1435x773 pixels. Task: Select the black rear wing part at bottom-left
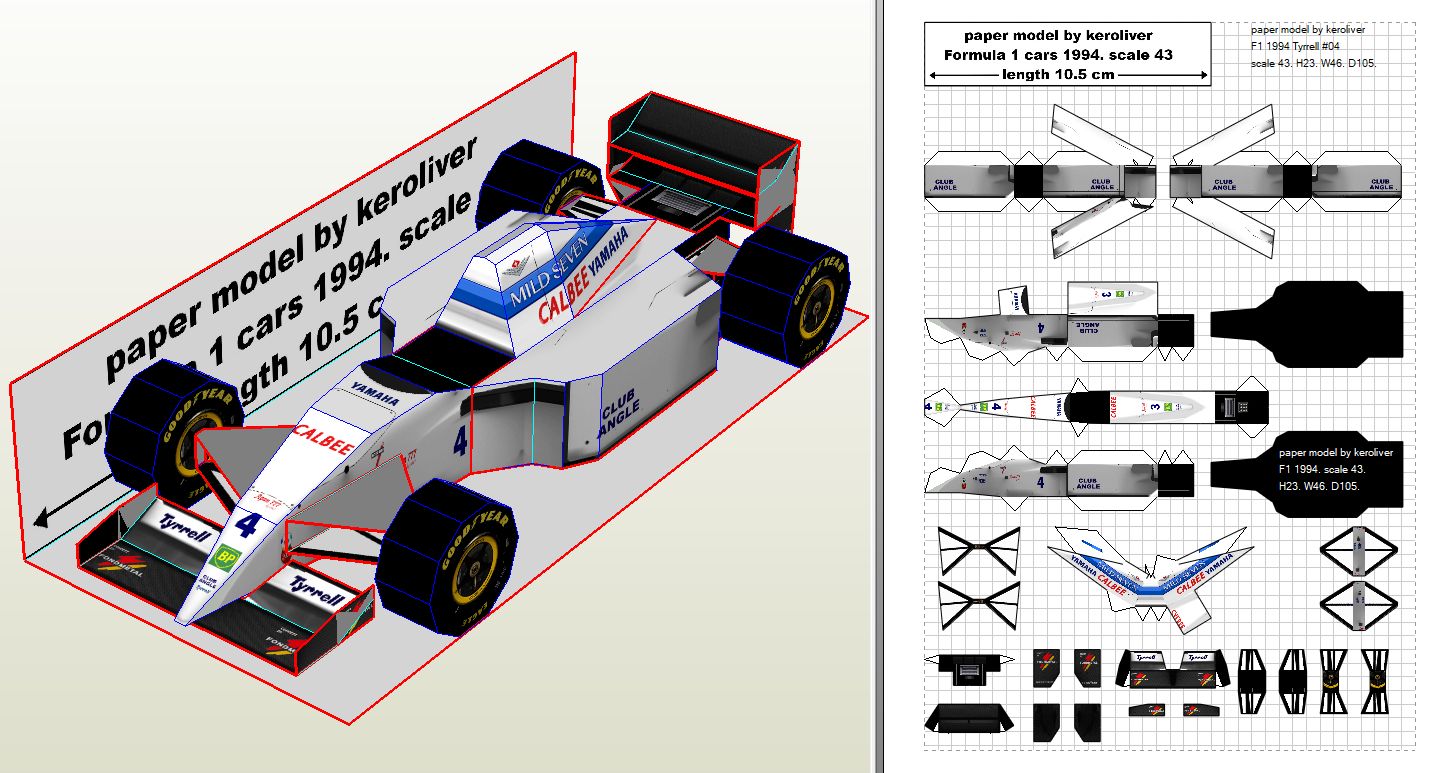(x=968, y=718)
